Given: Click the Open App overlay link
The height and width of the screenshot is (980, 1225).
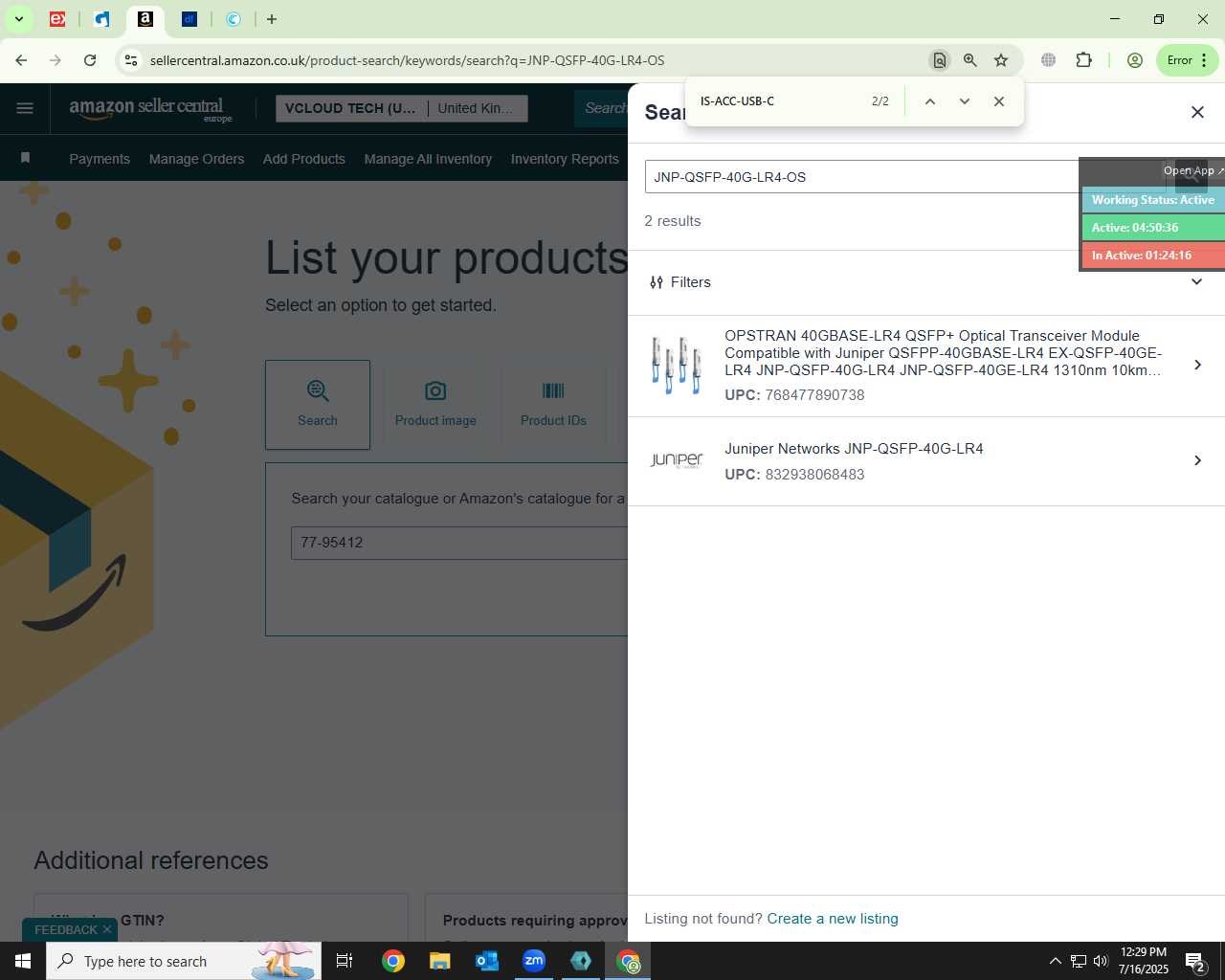Looking at the screenshot, I should pos(1192,170).
